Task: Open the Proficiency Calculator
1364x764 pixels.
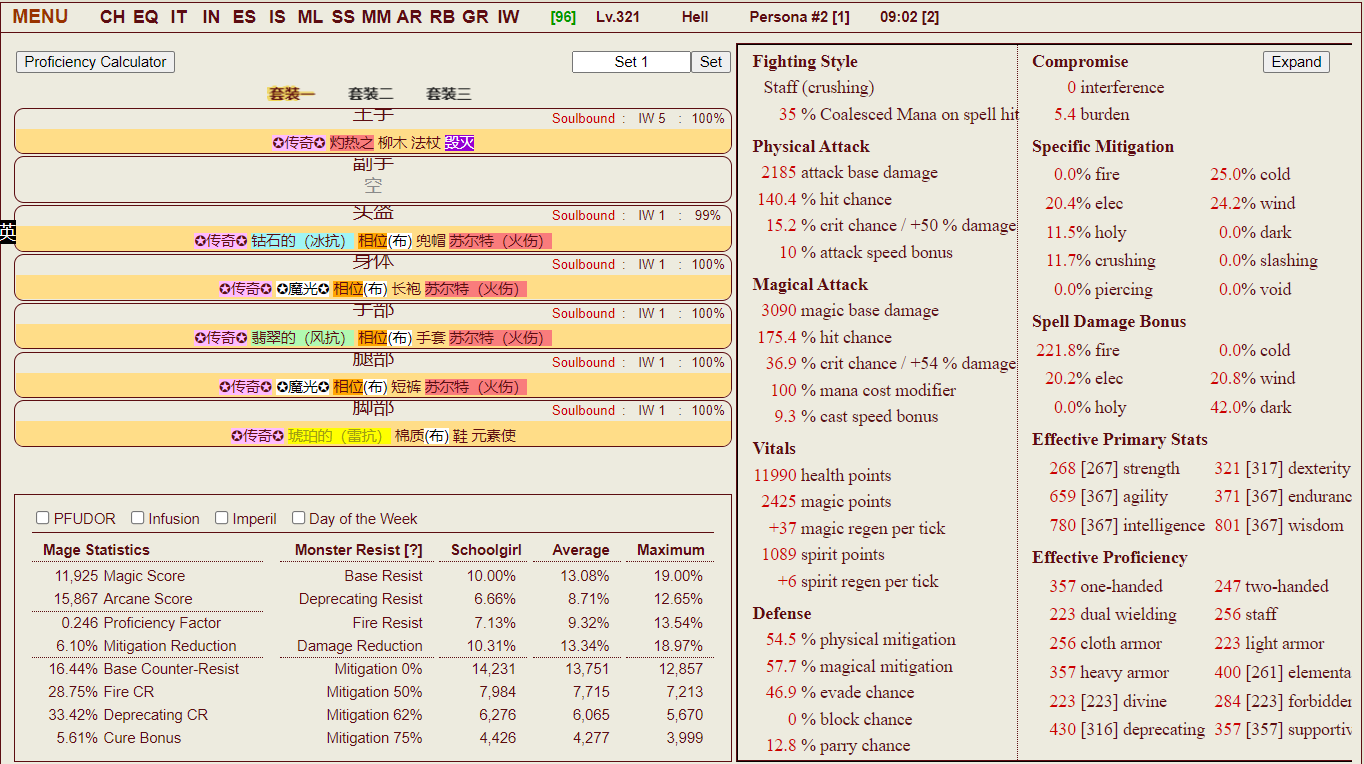Action: [x=95, y=62]
